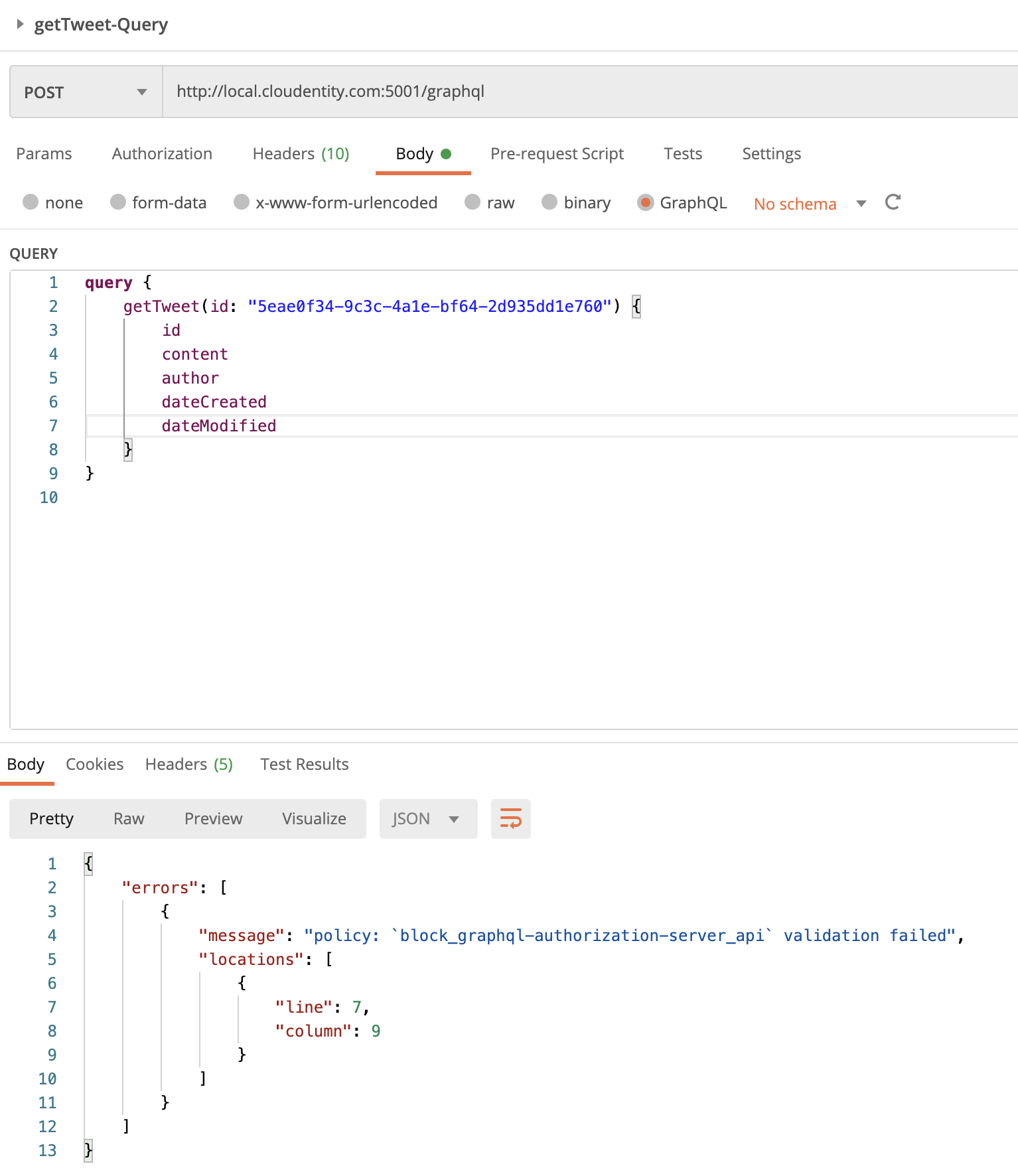
Task: Open the POST method dropdown
Action: point(86,92)
